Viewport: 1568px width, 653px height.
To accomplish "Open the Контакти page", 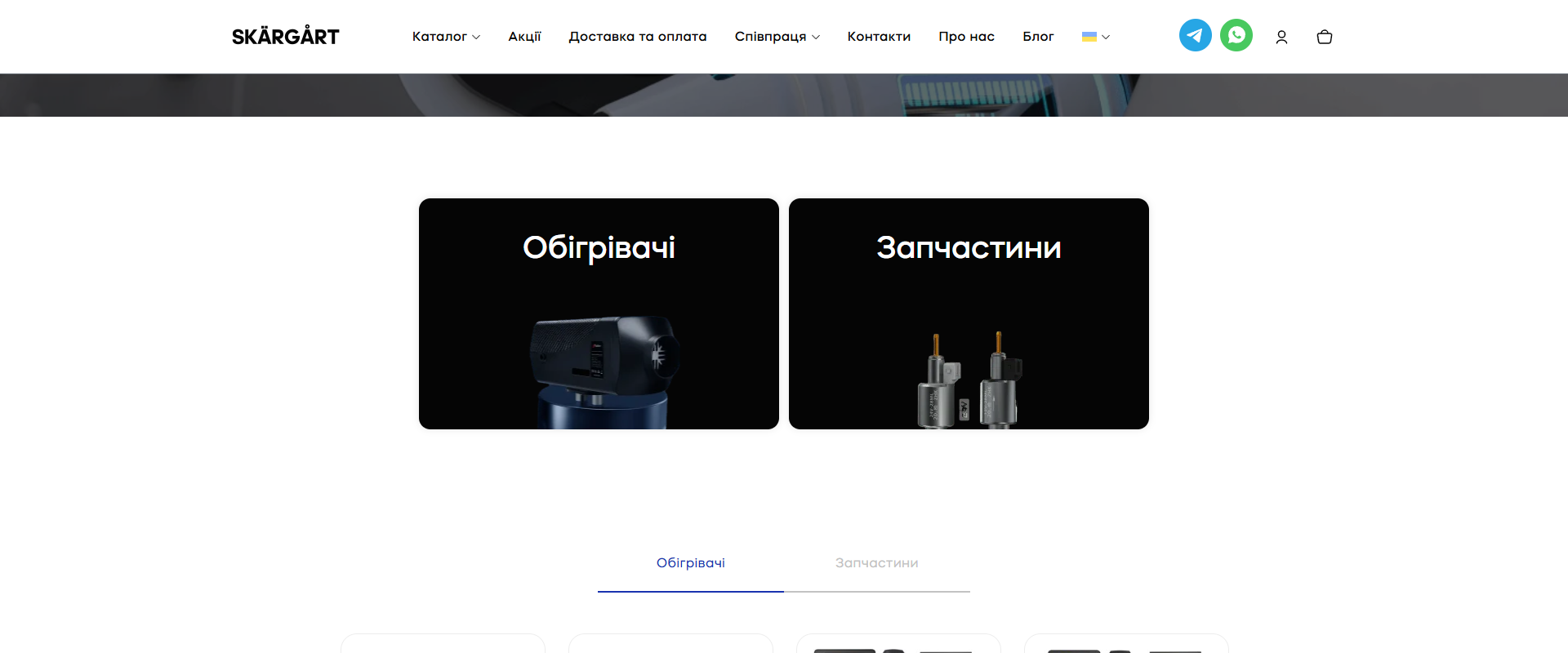I will tap(879, 37).
